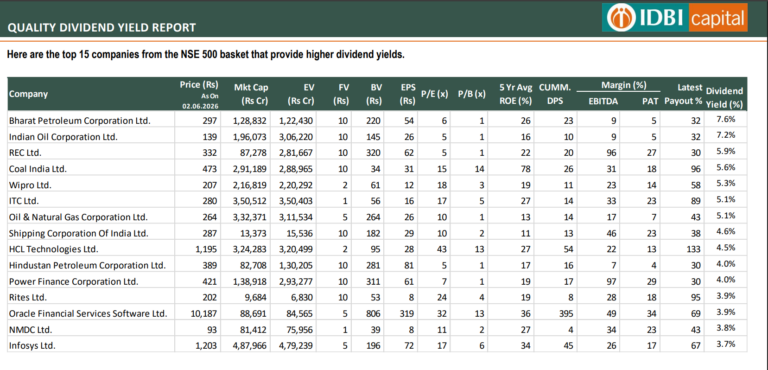
Task: Click the Mkt Cap (Rs Cr) header
Action: click(251, 94)
